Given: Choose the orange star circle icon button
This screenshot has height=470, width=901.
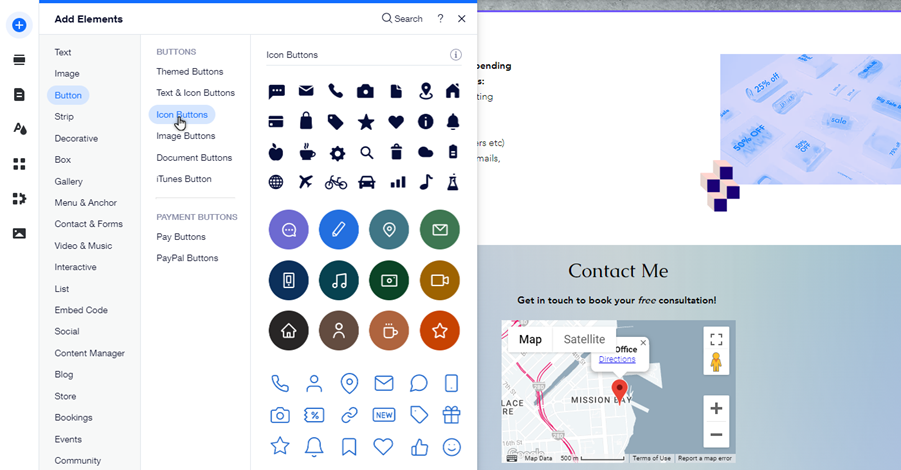Looking at the screenshot, I should 439,330.
